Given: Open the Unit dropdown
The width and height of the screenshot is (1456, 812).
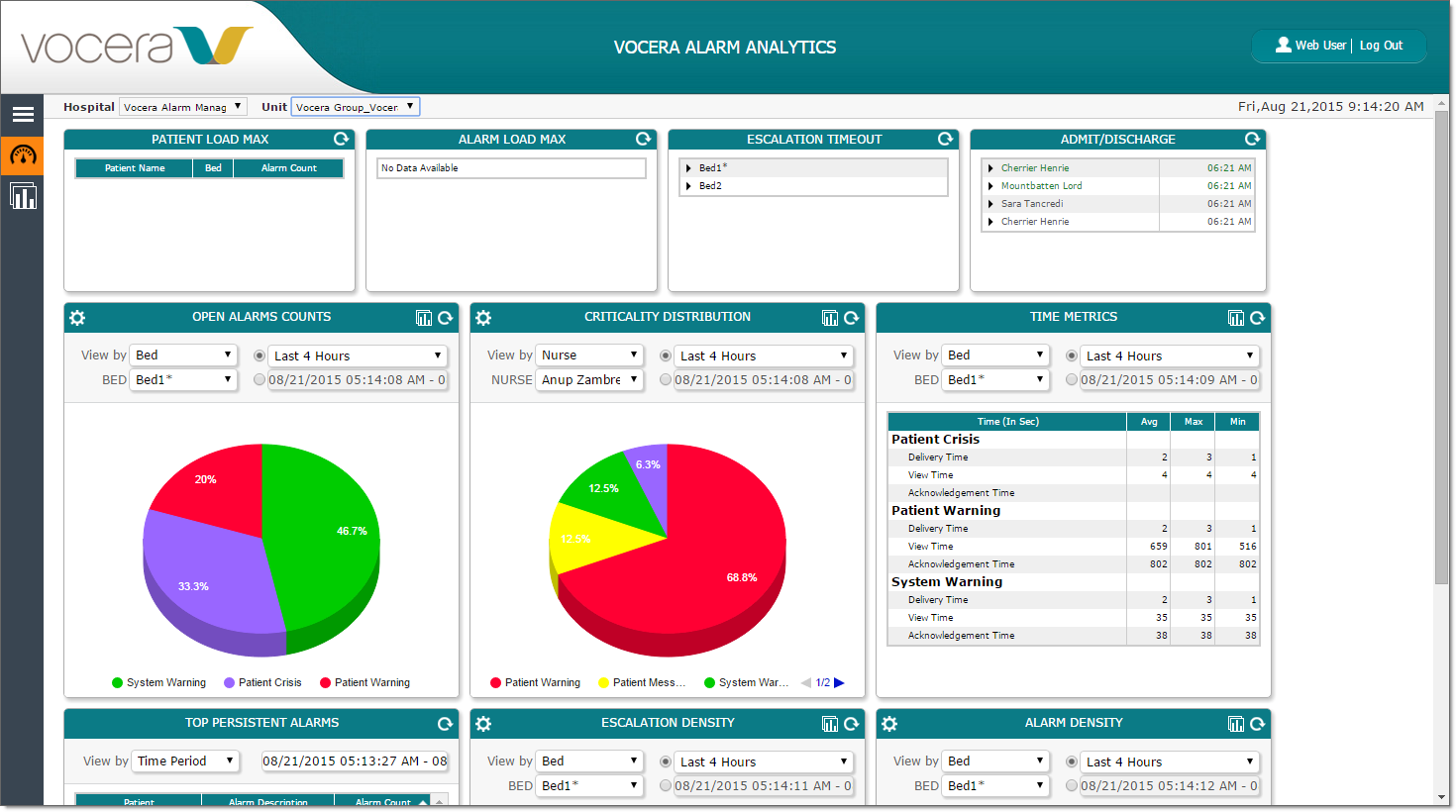Looking at the screenshot, I should [x=355, y=107].
